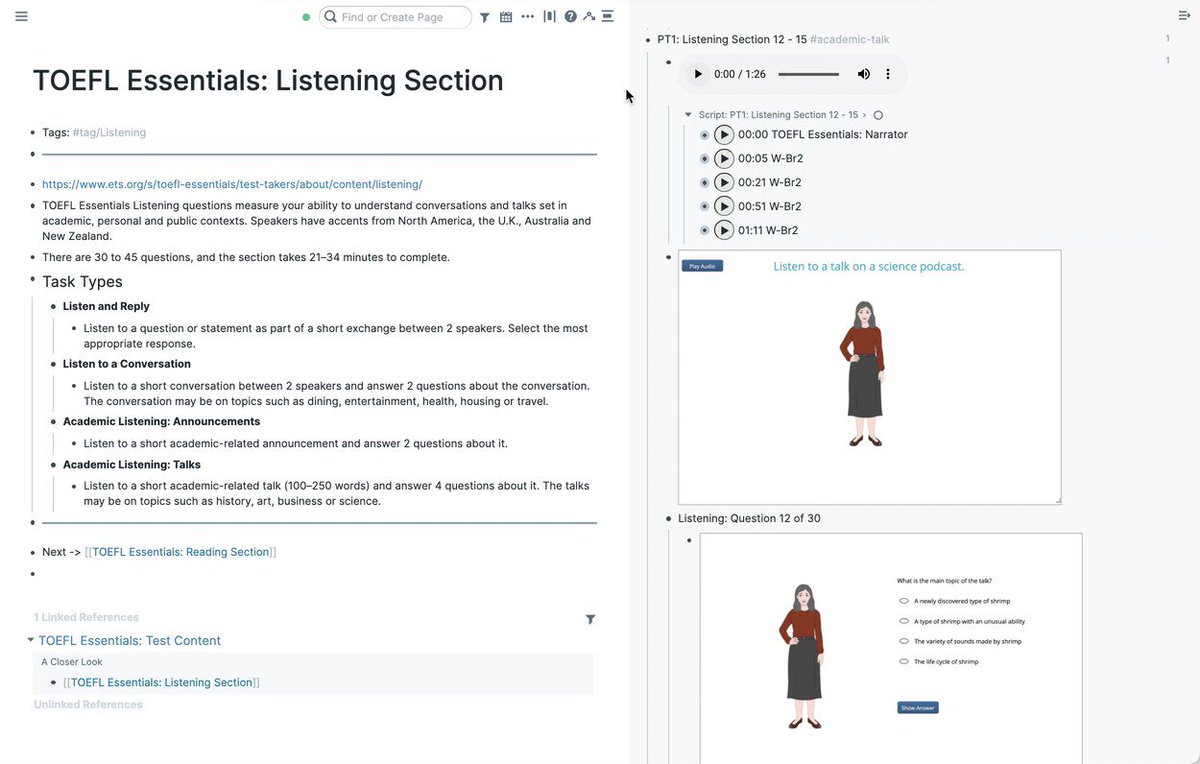Click the Play Audio button in podcast image

(702, 266)
